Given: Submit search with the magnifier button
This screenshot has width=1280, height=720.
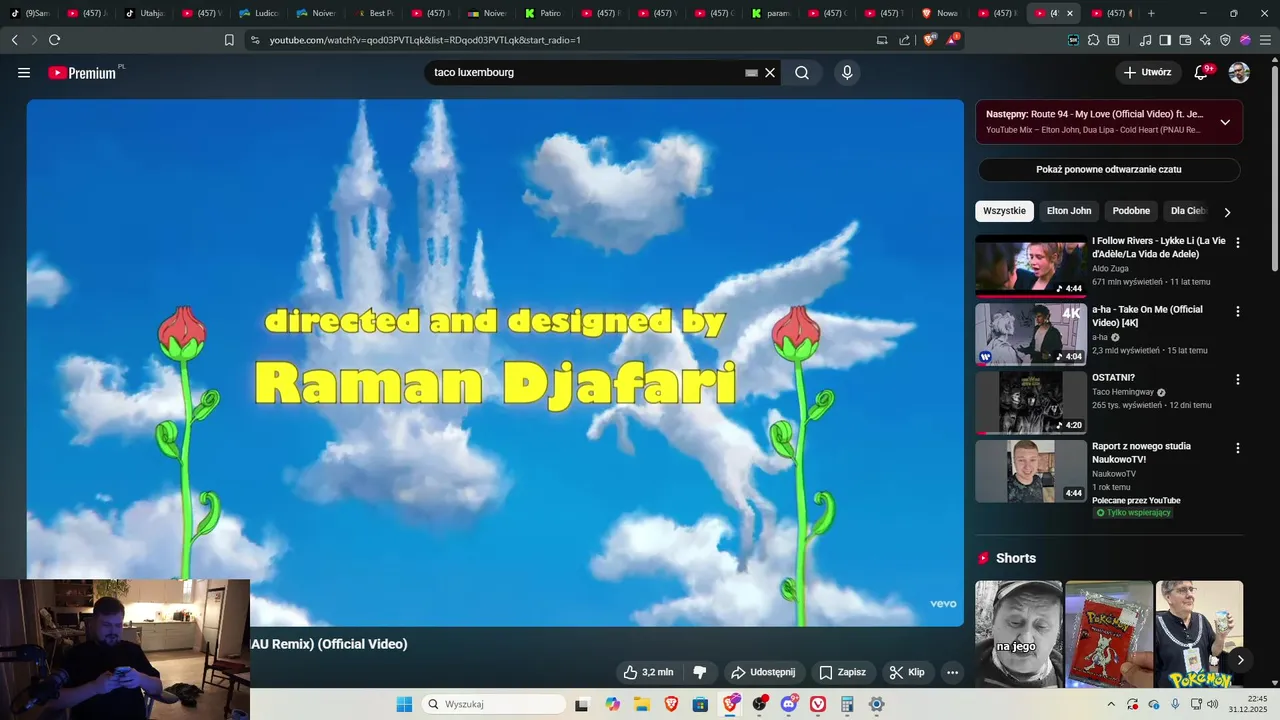Looking at the screenshot, I should 802,73.
